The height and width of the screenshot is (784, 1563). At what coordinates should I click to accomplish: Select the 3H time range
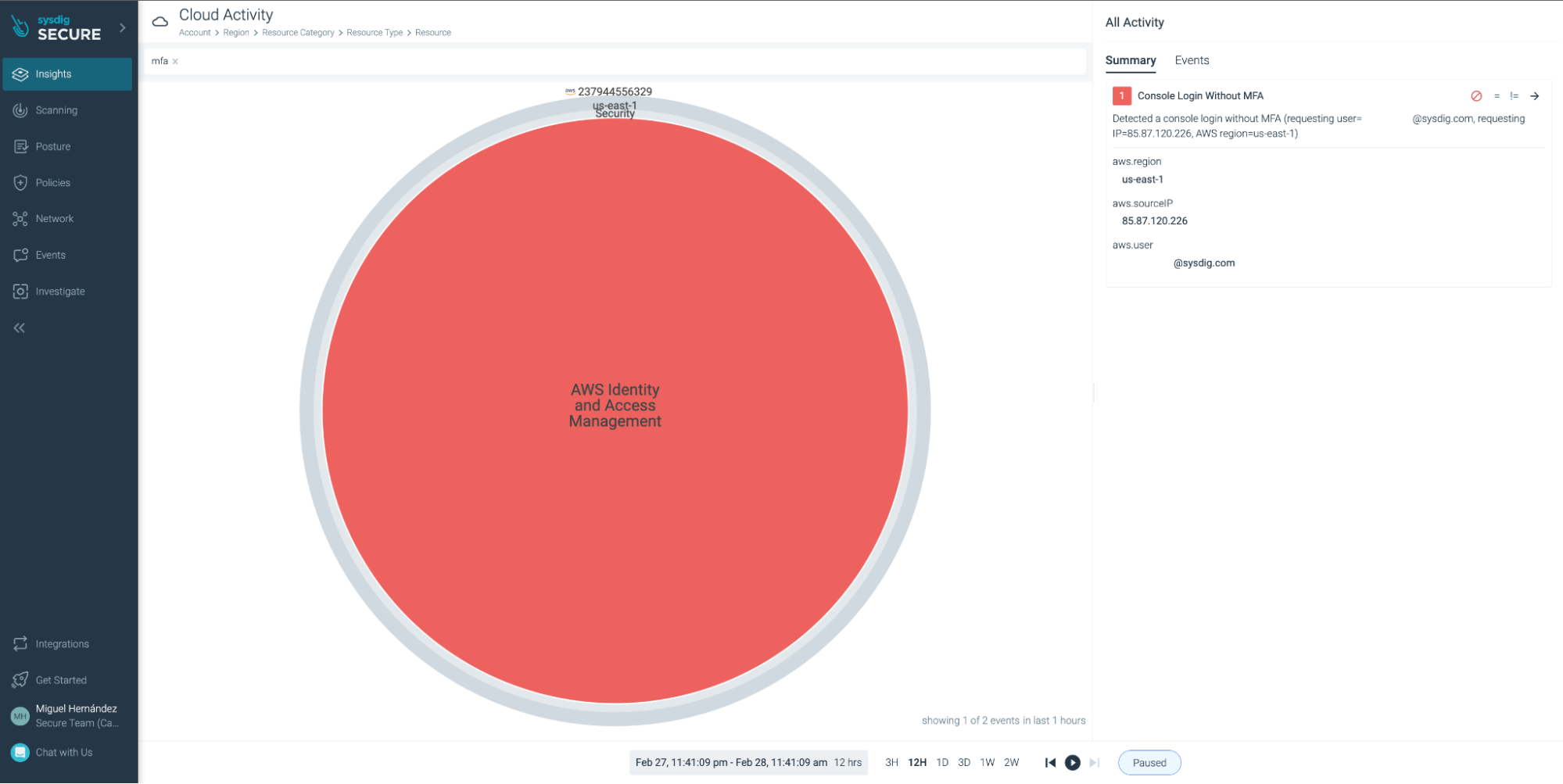click(x=891, y=763)
